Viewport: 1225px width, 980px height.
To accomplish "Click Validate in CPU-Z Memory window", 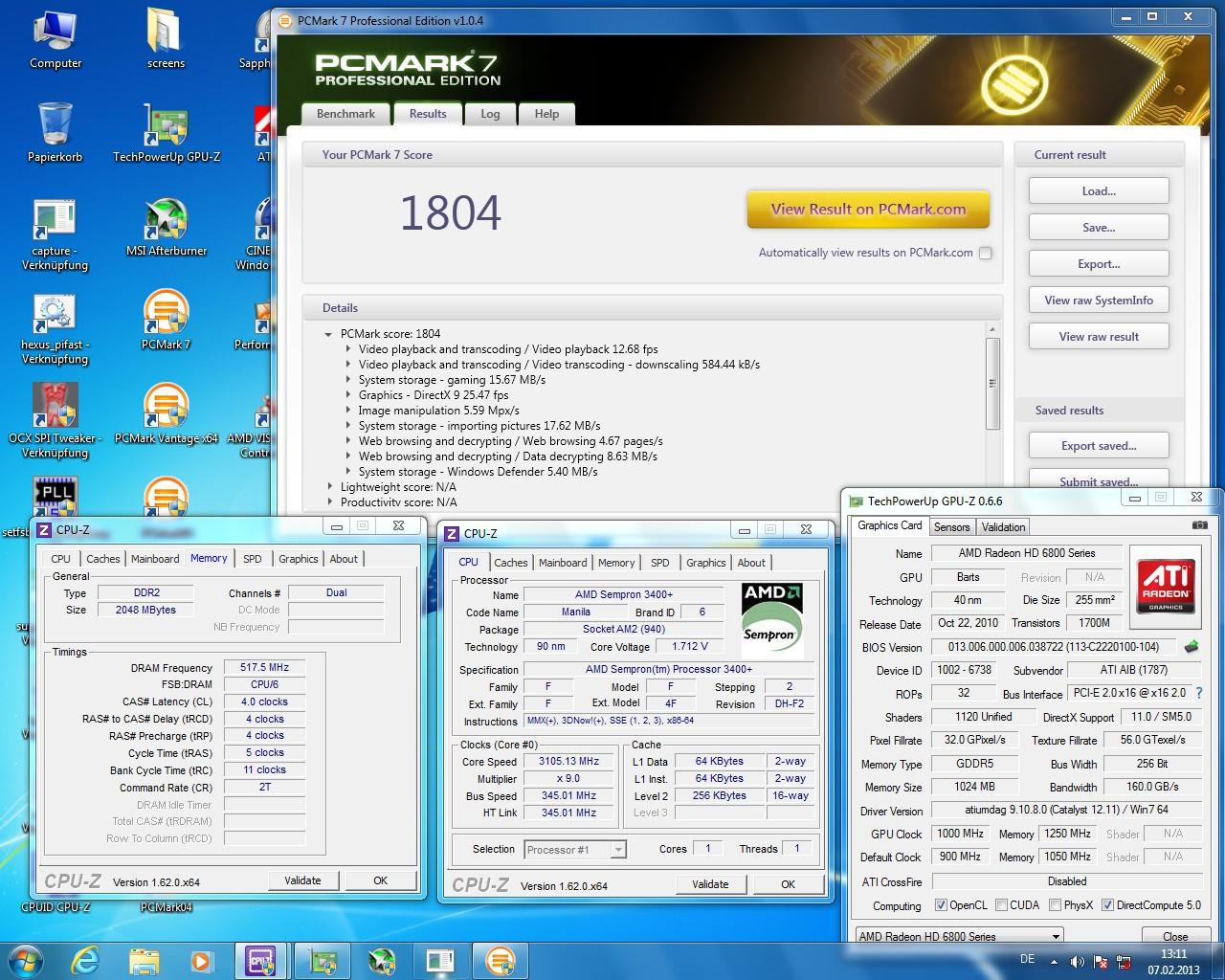I will coord(302,880).
